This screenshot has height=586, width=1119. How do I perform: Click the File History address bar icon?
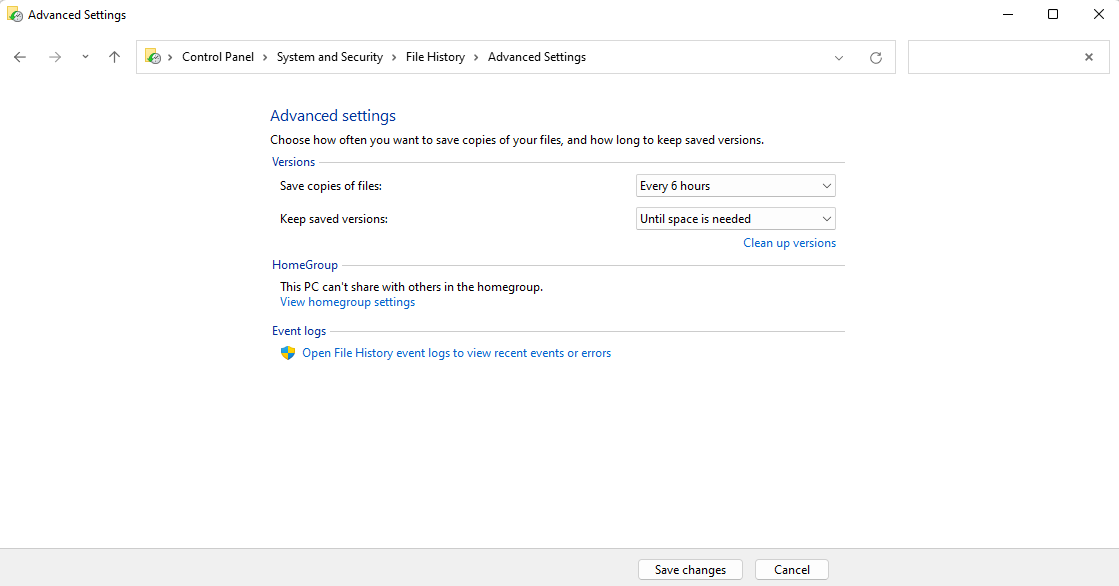point(153,57)
